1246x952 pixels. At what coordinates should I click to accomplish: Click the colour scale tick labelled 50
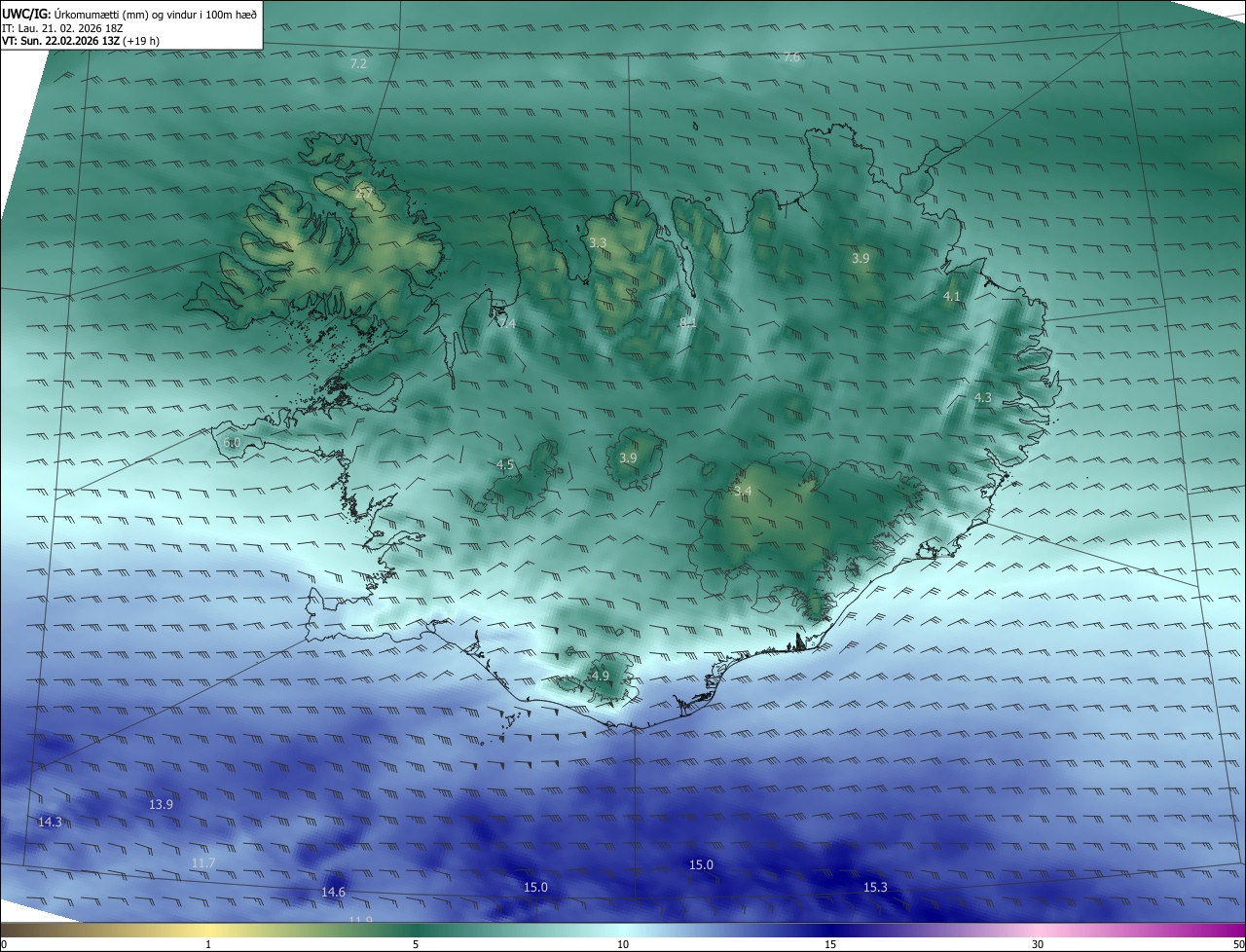tap(1238, 944)
